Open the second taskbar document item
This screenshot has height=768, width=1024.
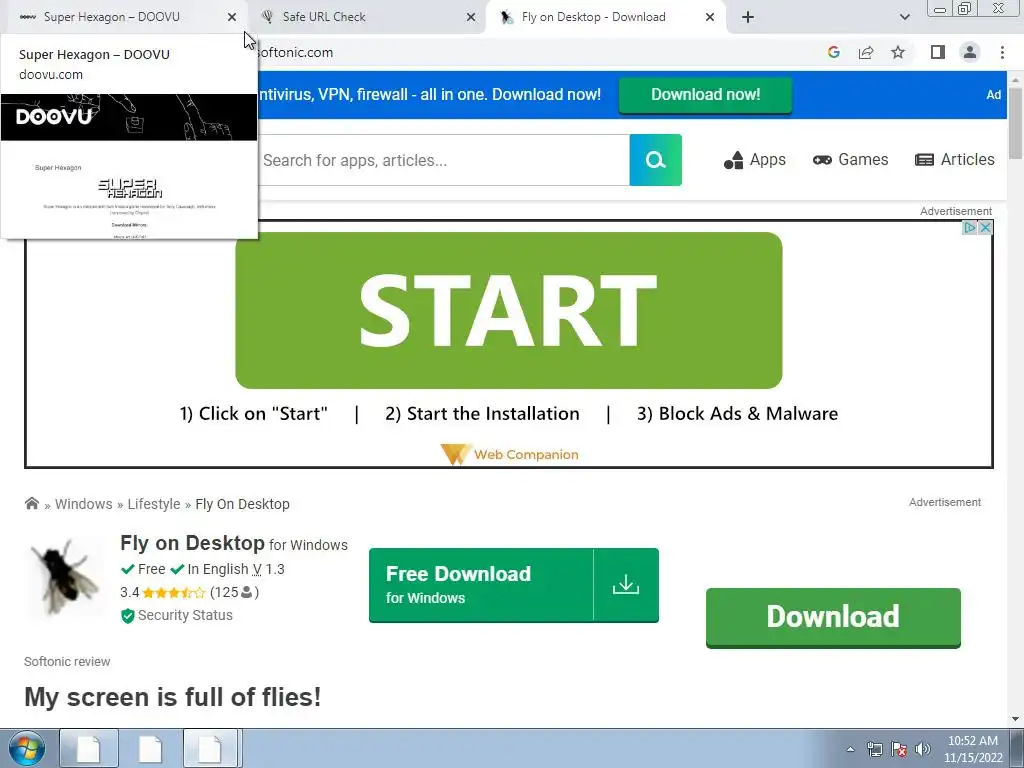[150, 748]
